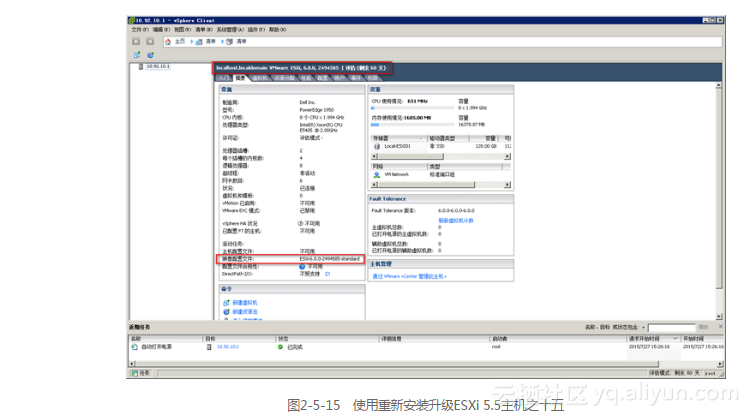Screen dimensions: 750x416
Task: Click the 新建资源池 command icon
Action: [x=226, y=312]
